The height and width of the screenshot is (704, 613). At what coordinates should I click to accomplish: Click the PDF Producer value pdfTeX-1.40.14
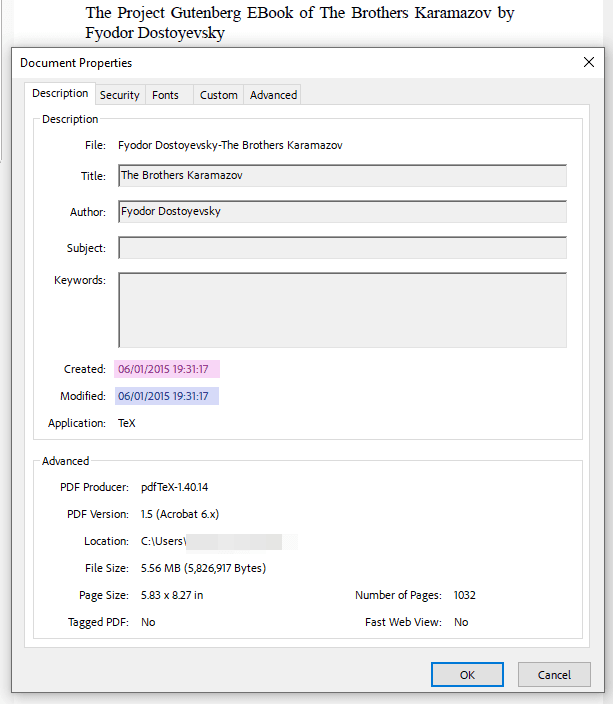tap(175, 487)
